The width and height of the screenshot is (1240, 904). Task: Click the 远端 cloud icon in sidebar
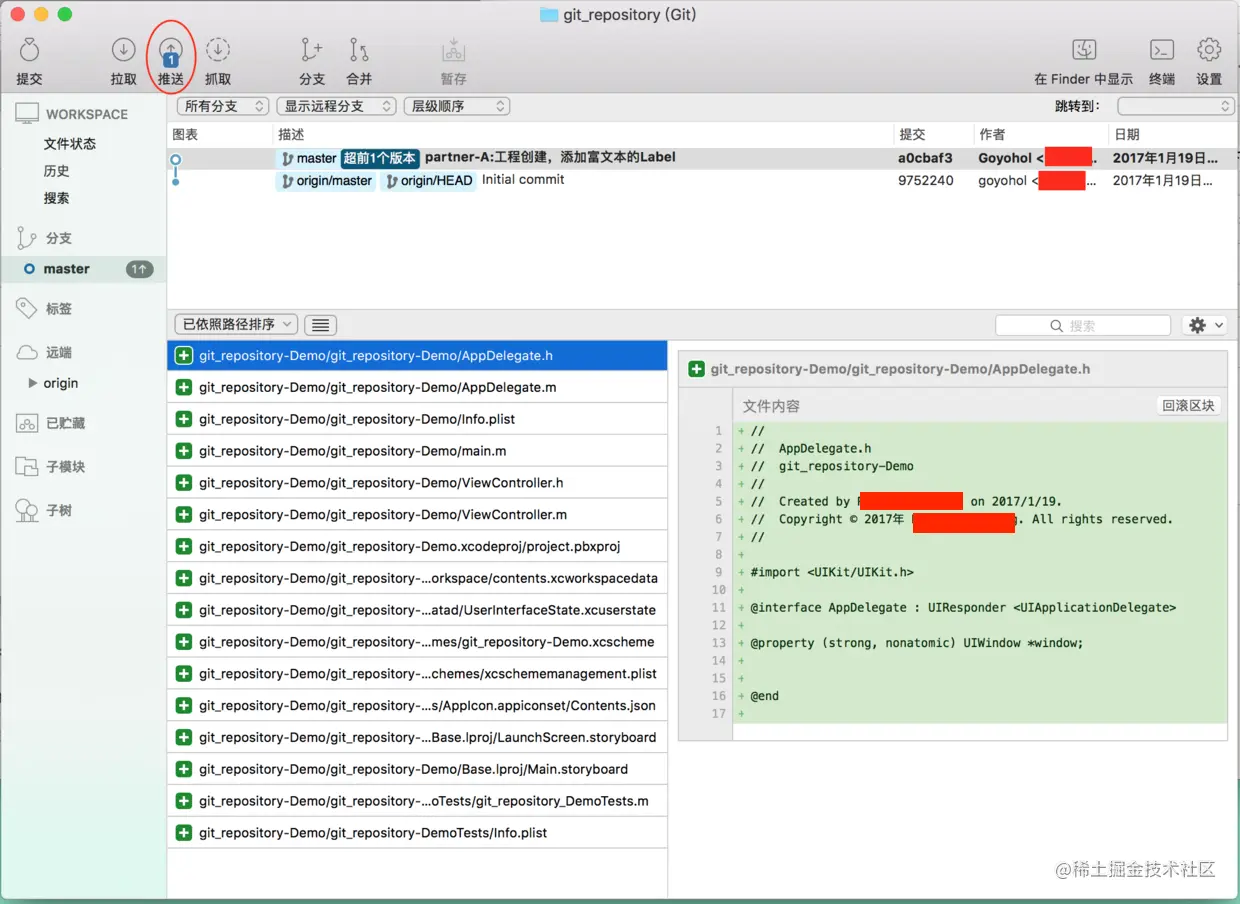tap(27, 353)
